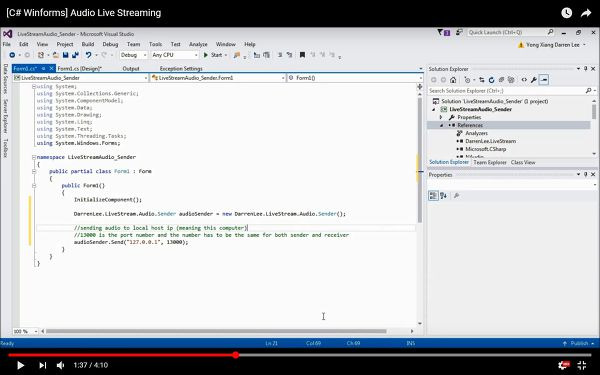
Task: Open the YouTube player settings gear
Action: pyautogui.click(x=564, y=365)
